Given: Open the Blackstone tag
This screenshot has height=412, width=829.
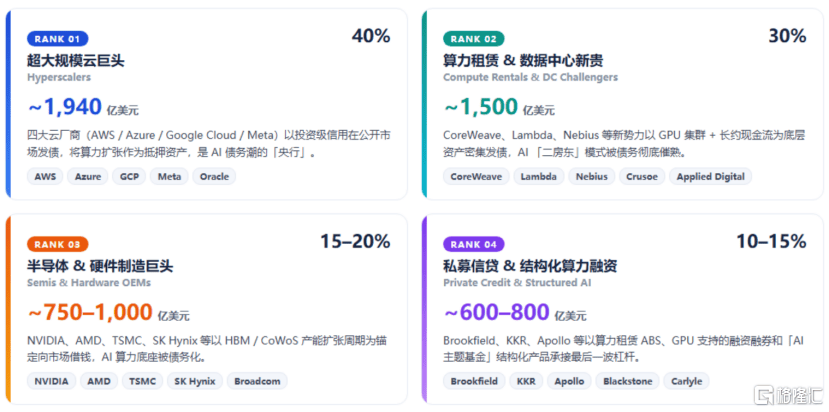Looking at the screenshot, I should (628, 381).
